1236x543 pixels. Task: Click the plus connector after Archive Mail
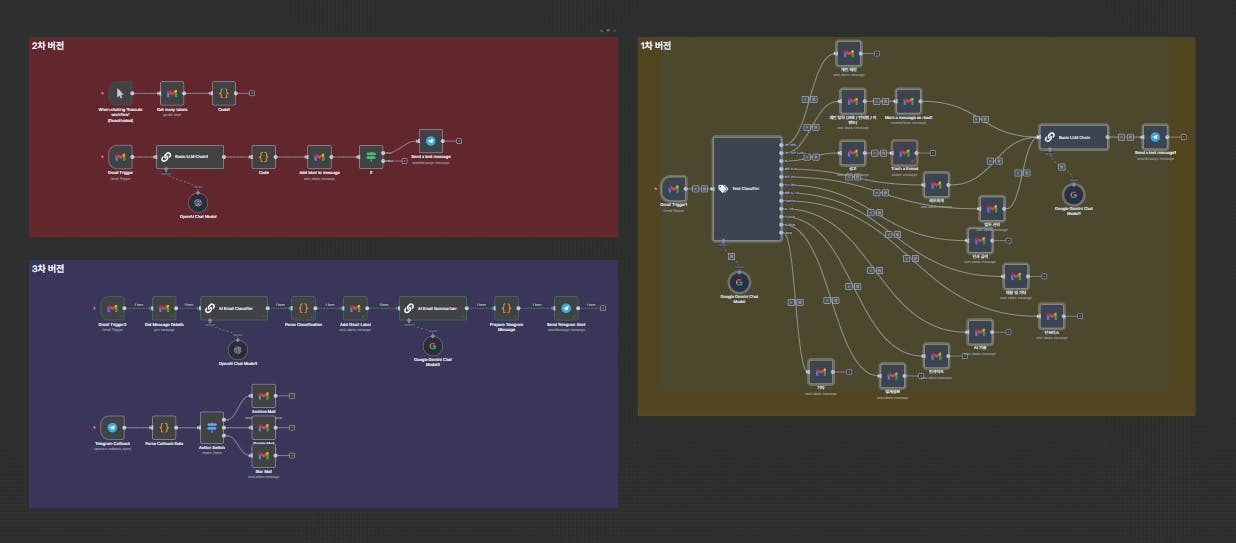tap(292, 395)
